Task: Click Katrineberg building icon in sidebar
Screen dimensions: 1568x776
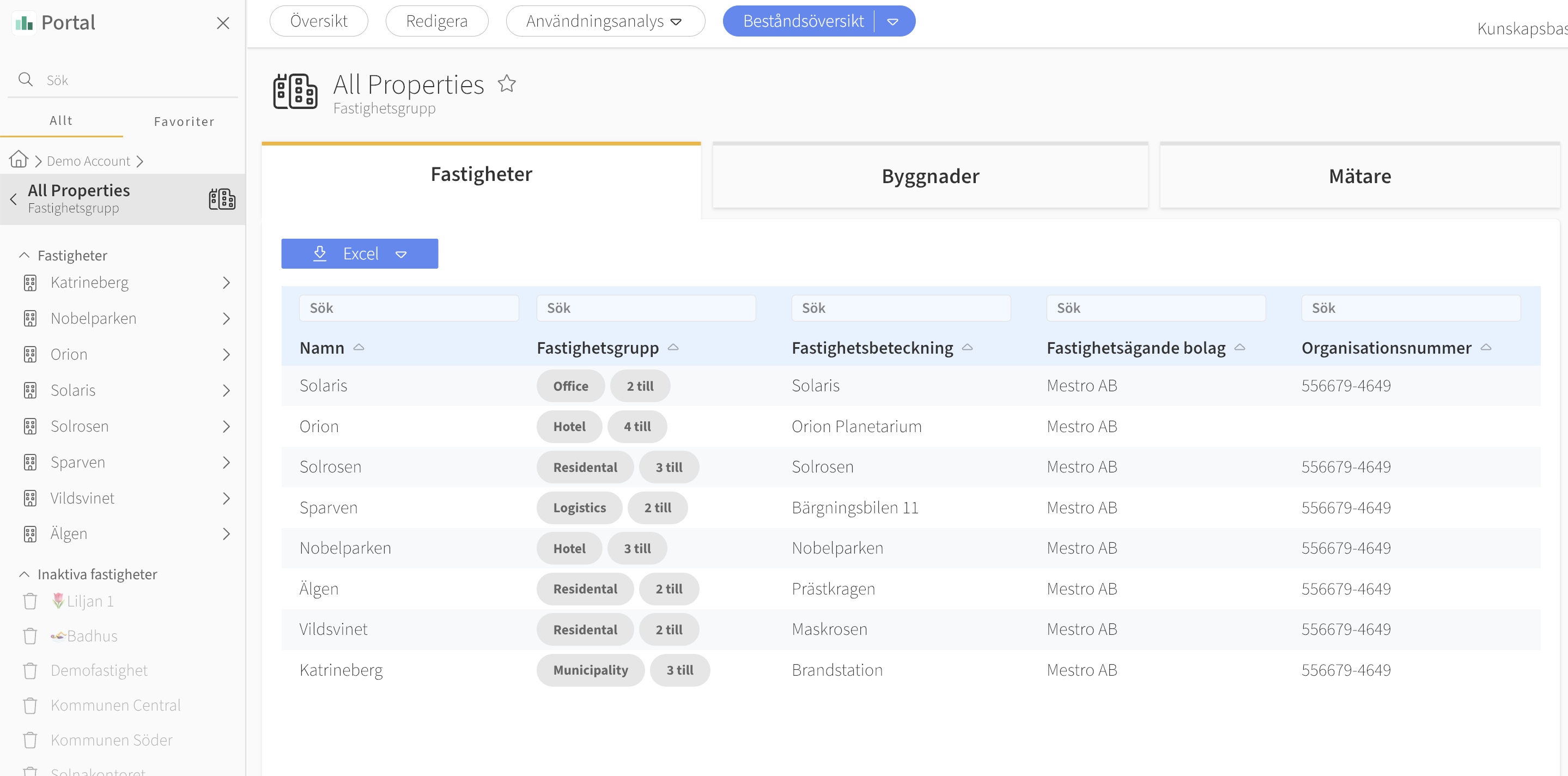Action: (30, 282)
